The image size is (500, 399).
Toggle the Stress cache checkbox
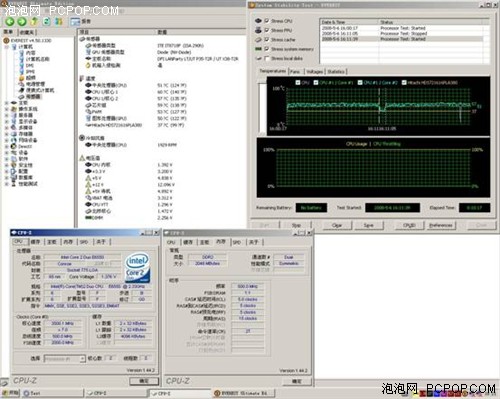tap(267, 39)
